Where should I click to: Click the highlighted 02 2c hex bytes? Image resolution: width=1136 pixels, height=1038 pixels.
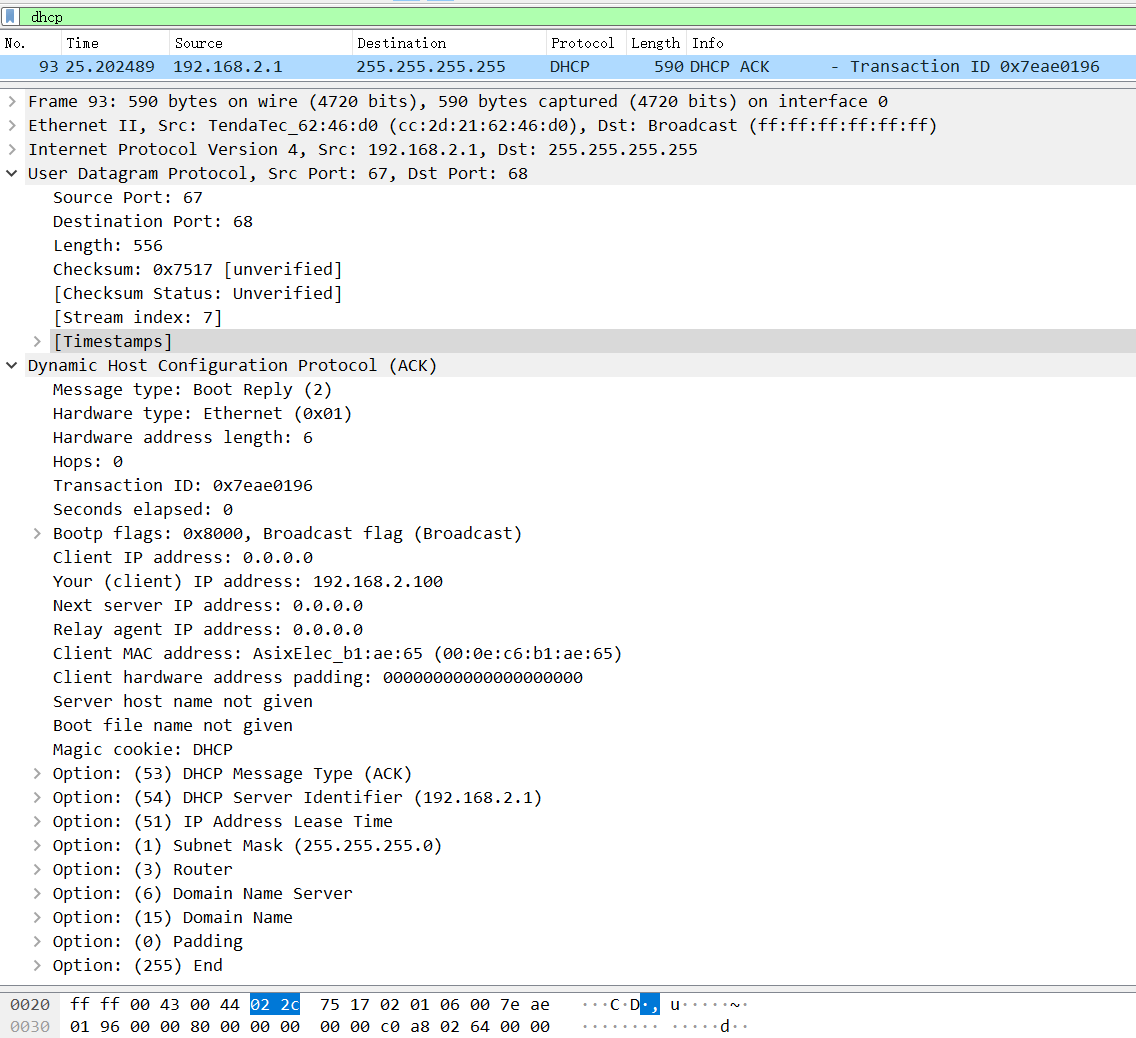(x=274, y=1004)
